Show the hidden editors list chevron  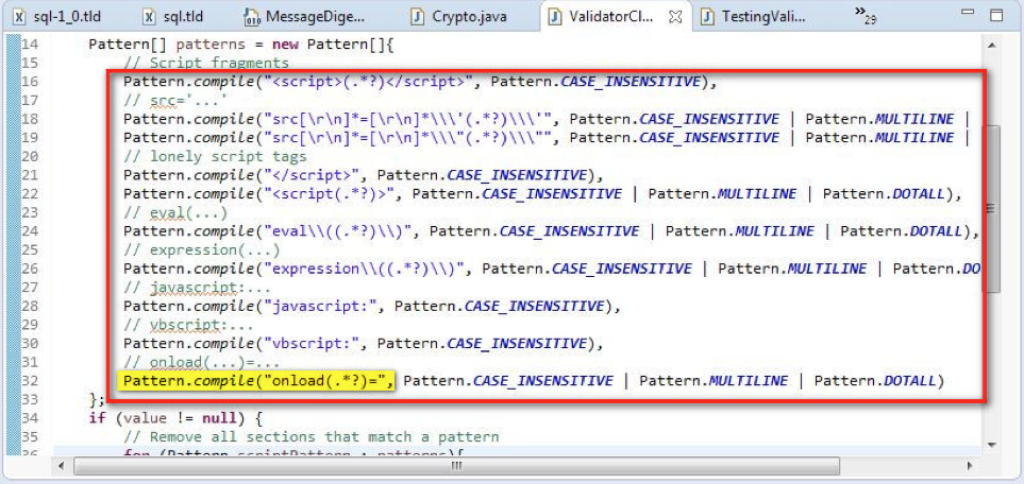(x=865, y=16)
